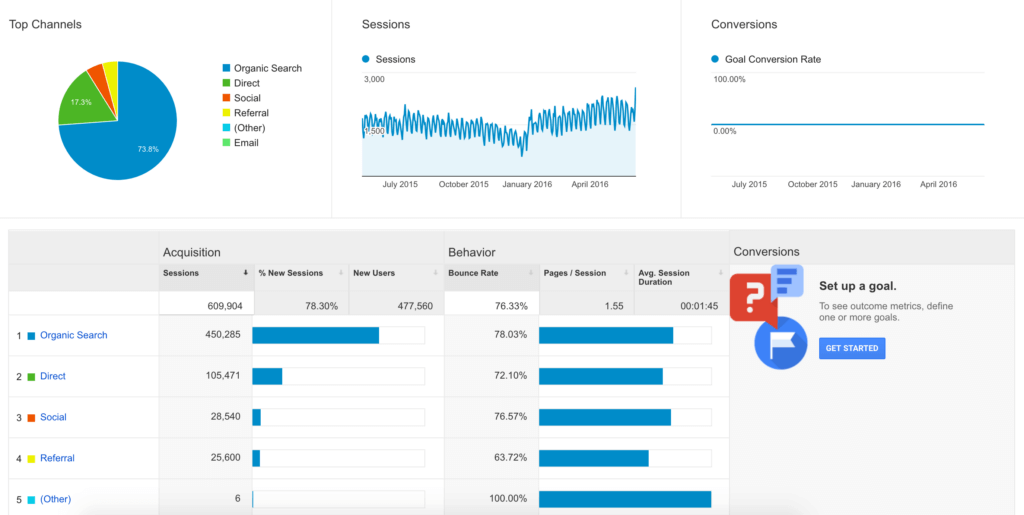
Task: Click Referral legend entry in Top Channels
Action: tap(246, 113)
